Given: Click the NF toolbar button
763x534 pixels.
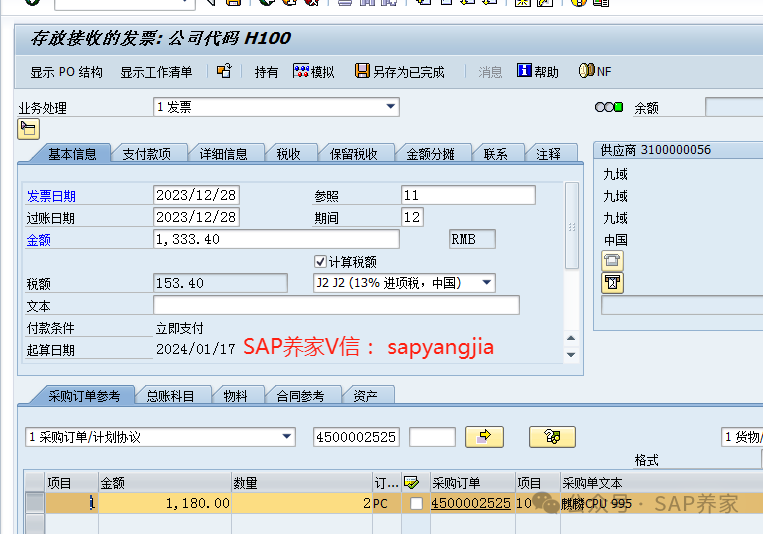Looking at the screenshot, I should coord(595,71).
